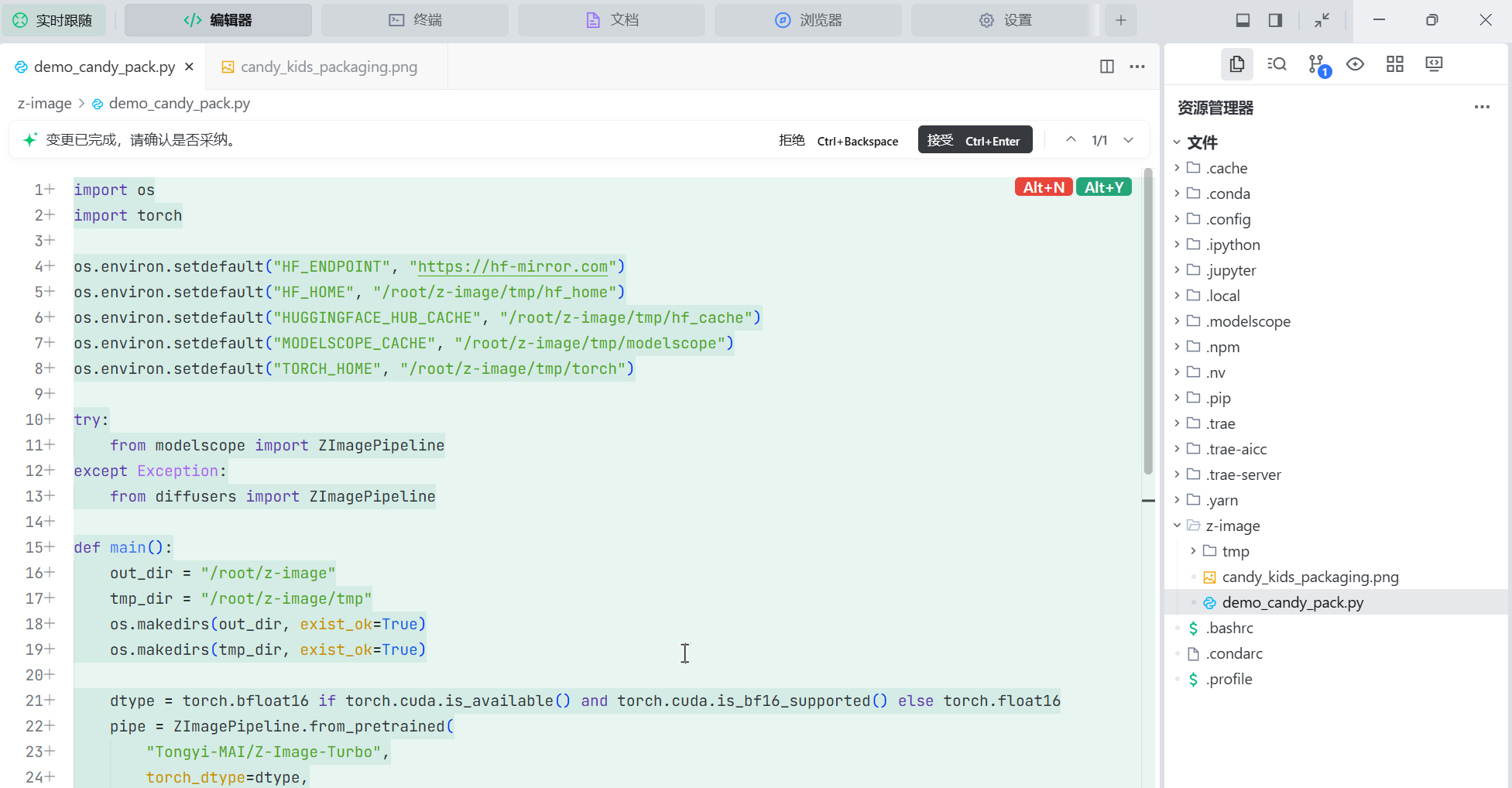Click the collapse window arrows icon
1512x788 pixels.
click(1322, 20)
